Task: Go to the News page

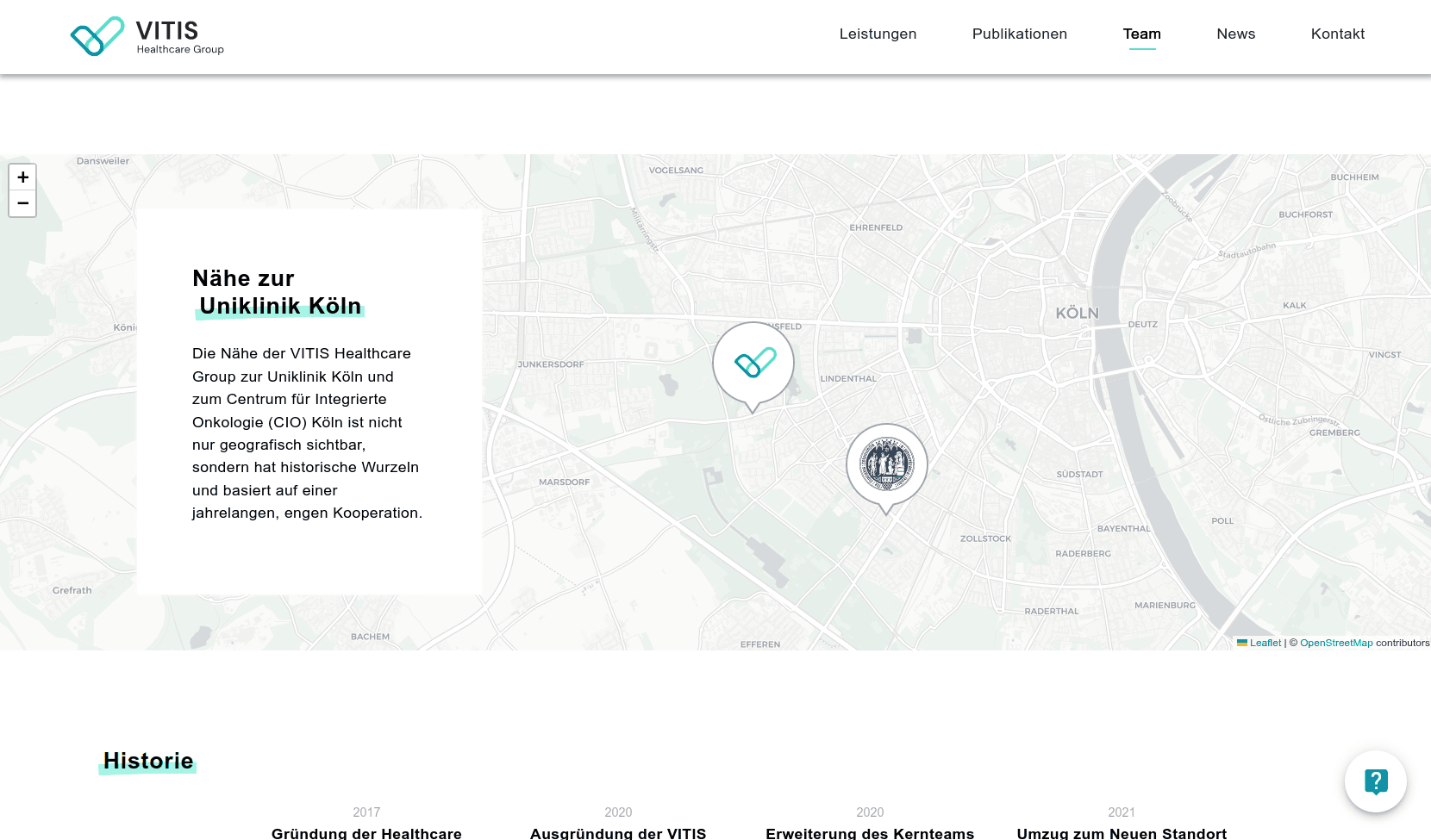Action: point(1236,34)
